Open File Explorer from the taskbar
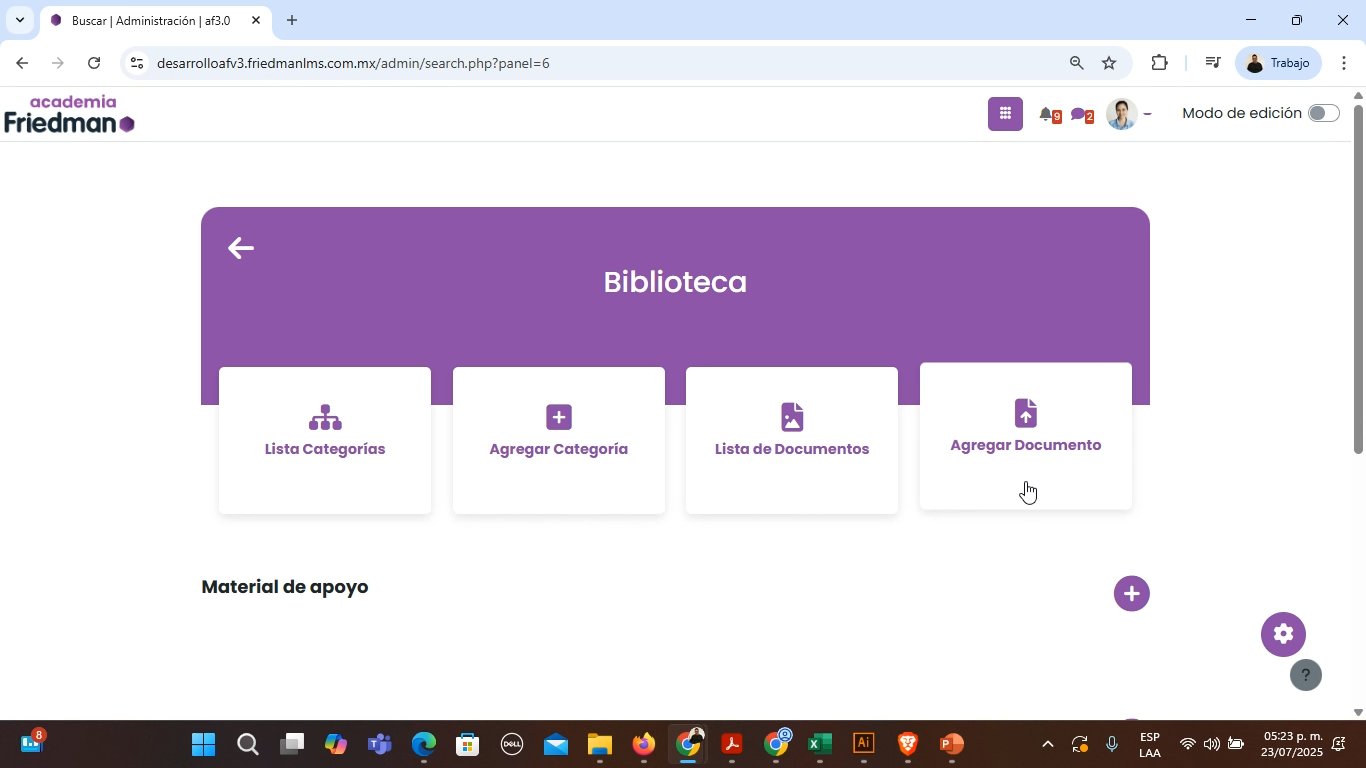Screen dimensions: 1366x768 point(599,744)
